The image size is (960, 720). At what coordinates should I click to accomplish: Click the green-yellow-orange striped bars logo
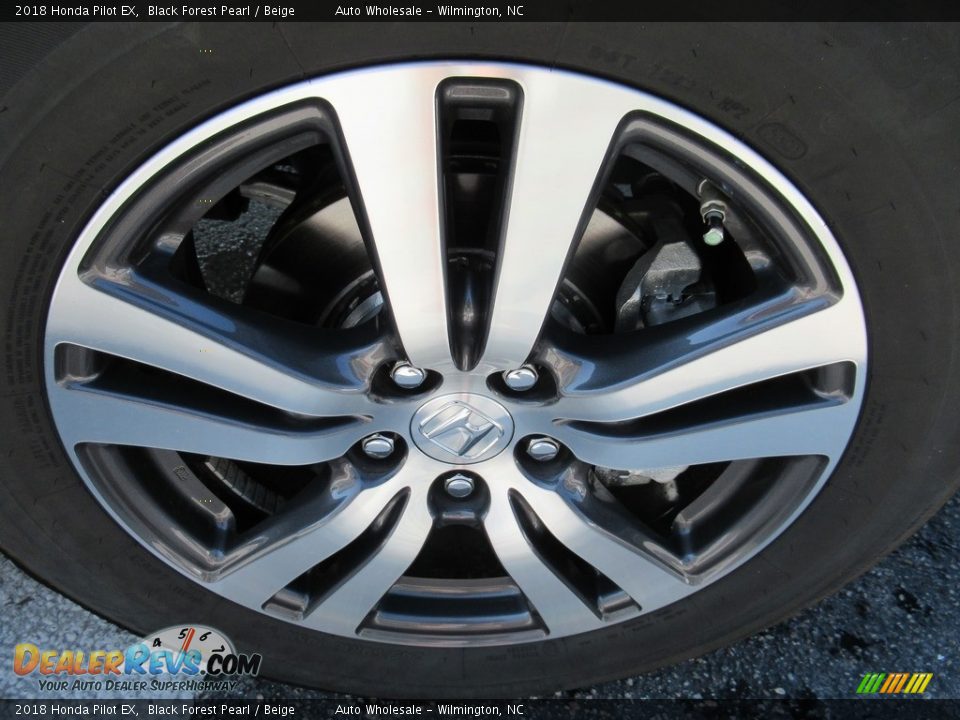(894, 683)
